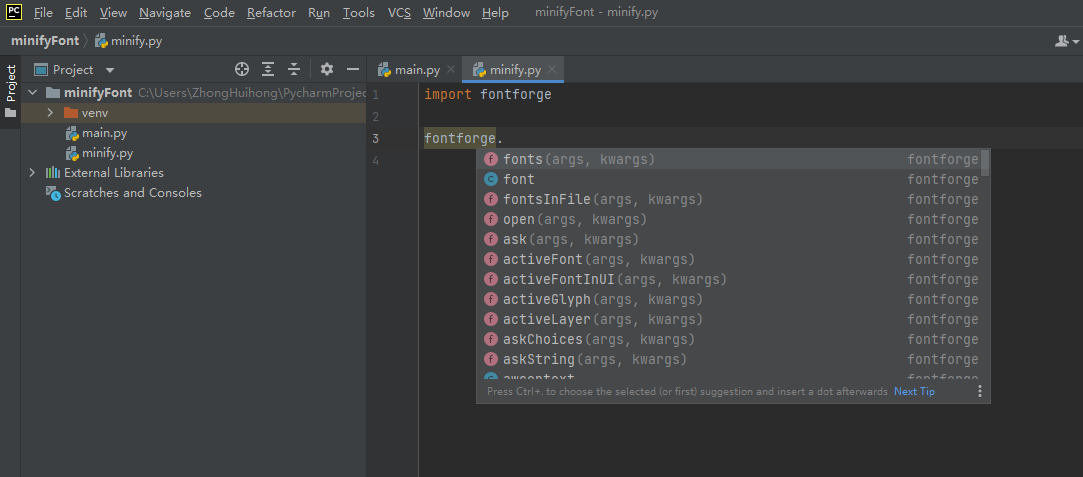
Task: Click the Collapse All icon
Action: (x=294, y=69)
